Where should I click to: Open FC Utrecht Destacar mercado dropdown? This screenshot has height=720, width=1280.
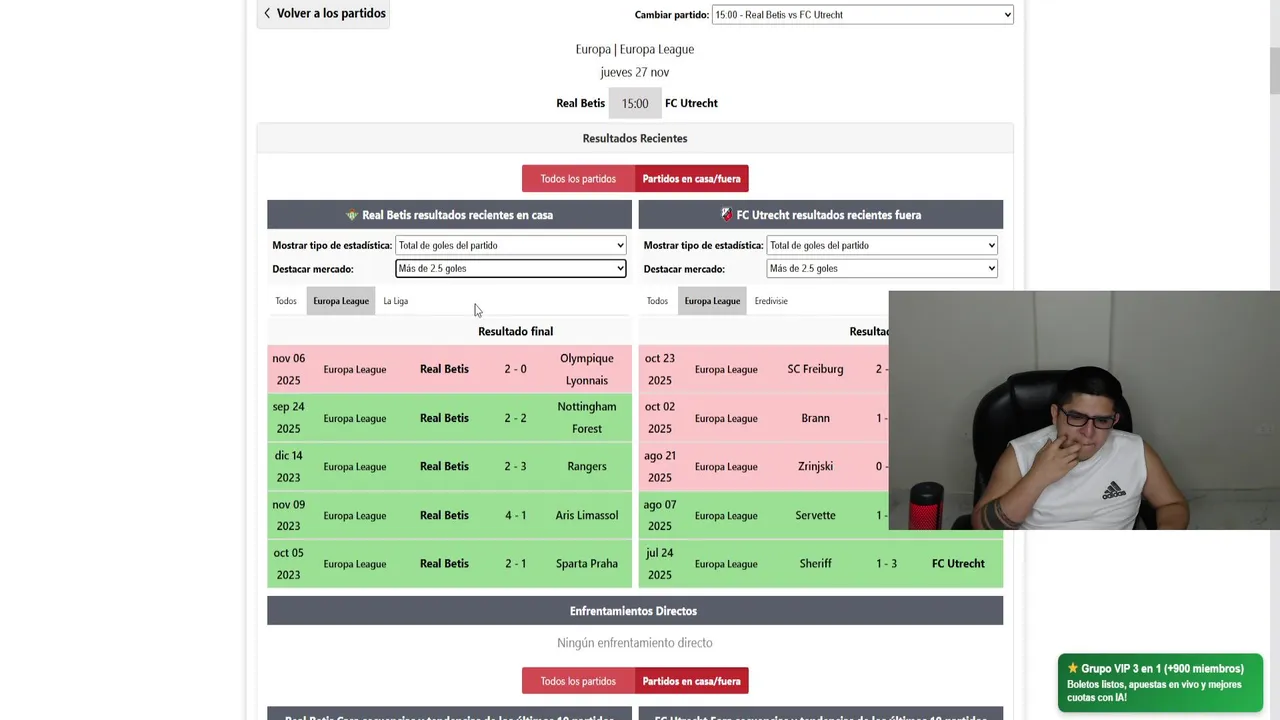pyautogui.click(x=882, y=268)
